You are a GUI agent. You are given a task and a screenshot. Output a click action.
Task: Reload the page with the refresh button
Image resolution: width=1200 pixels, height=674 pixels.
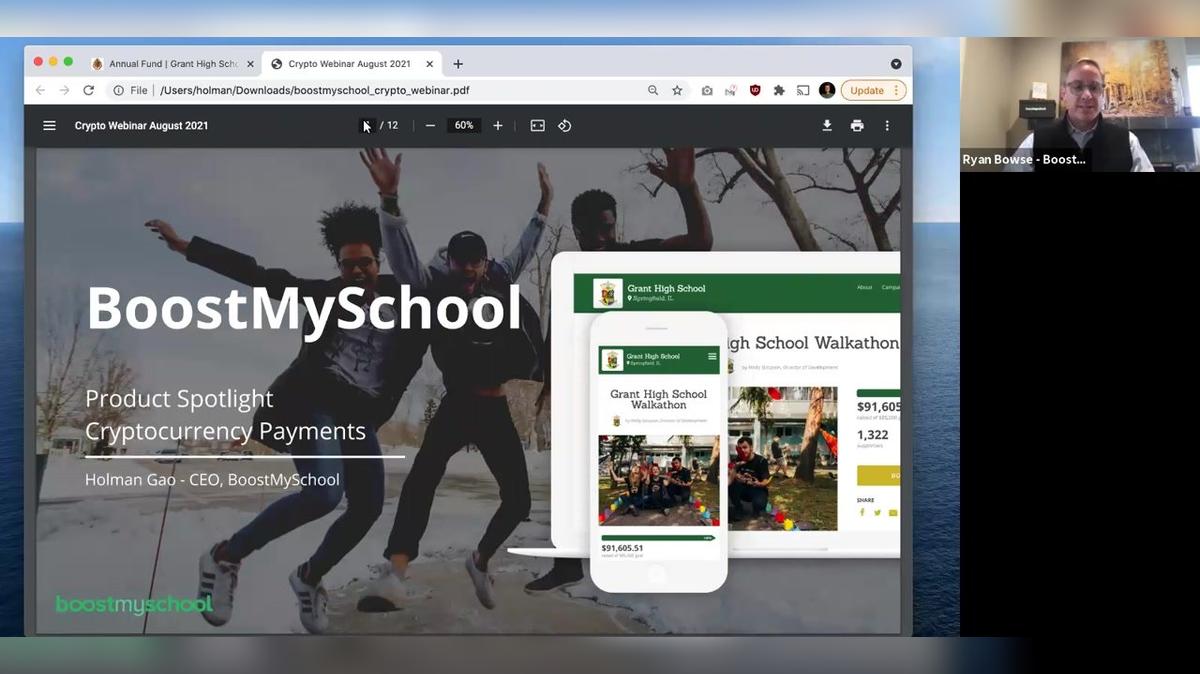[x=89, y=90]
